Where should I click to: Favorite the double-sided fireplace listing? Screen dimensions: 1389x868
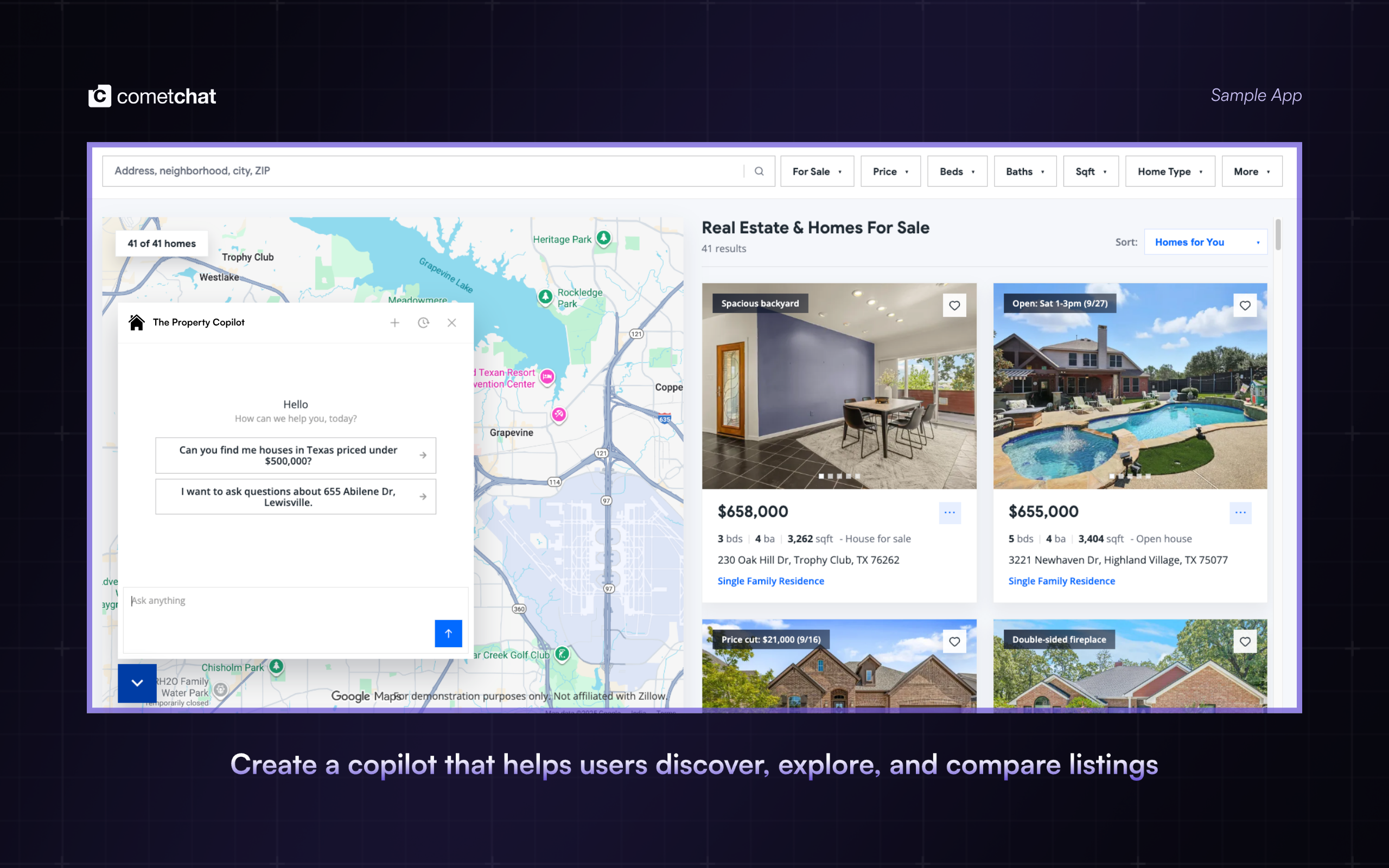(1245, 641)
